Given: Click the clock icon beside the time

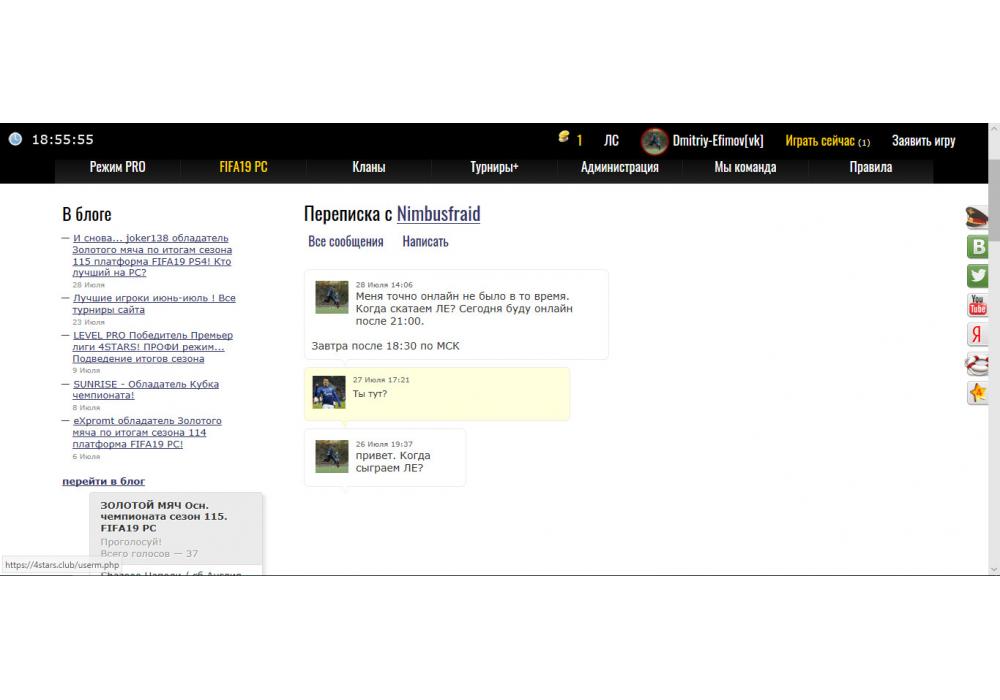Looking at the screenshot, I should click(x=15, y=139).
